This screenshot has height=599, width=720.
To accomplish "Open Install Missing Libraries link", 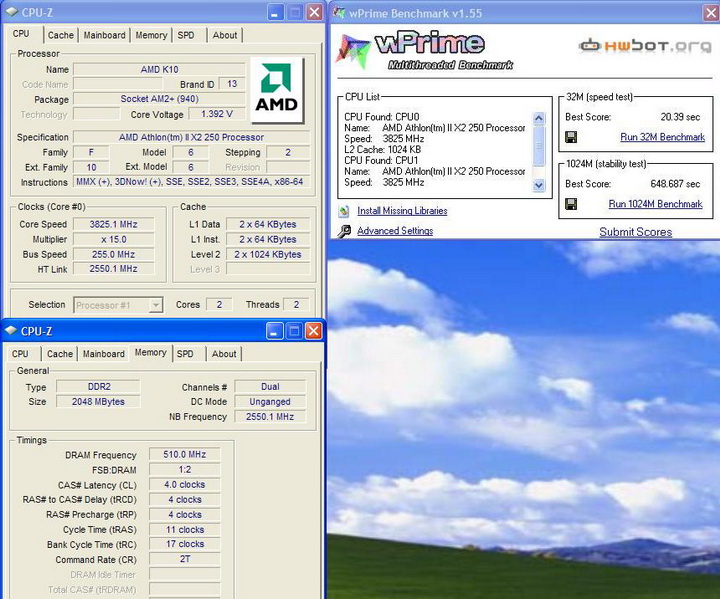I will tap(402, 211).
